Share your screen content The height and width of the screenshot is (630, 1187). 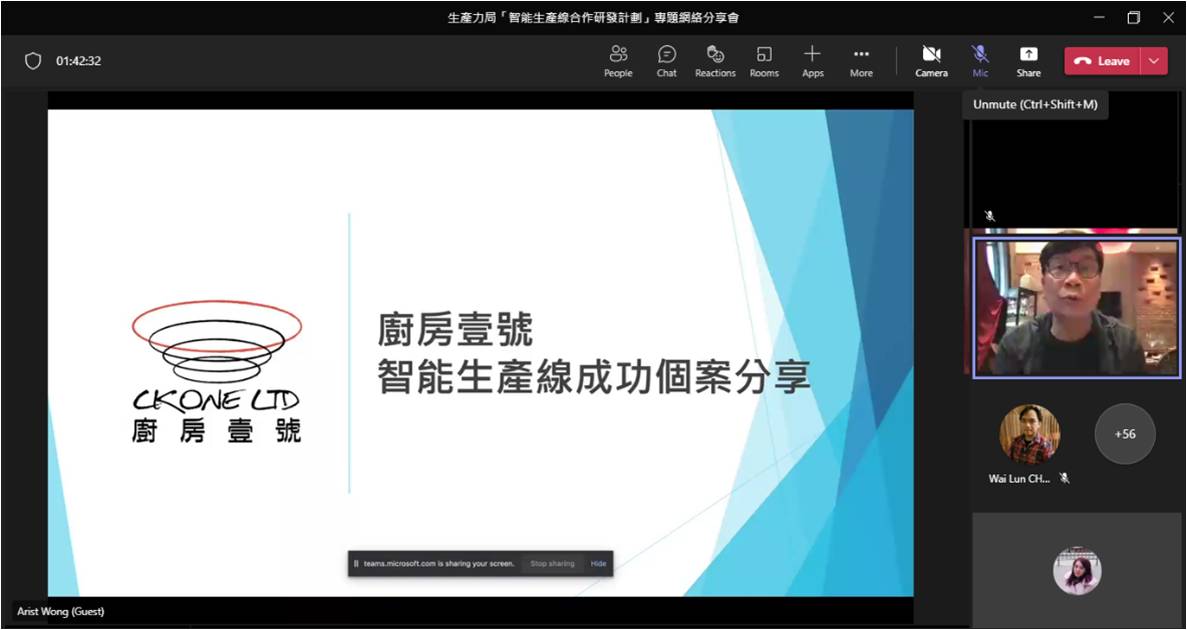pyautogui.click(x=1028, y=61)
